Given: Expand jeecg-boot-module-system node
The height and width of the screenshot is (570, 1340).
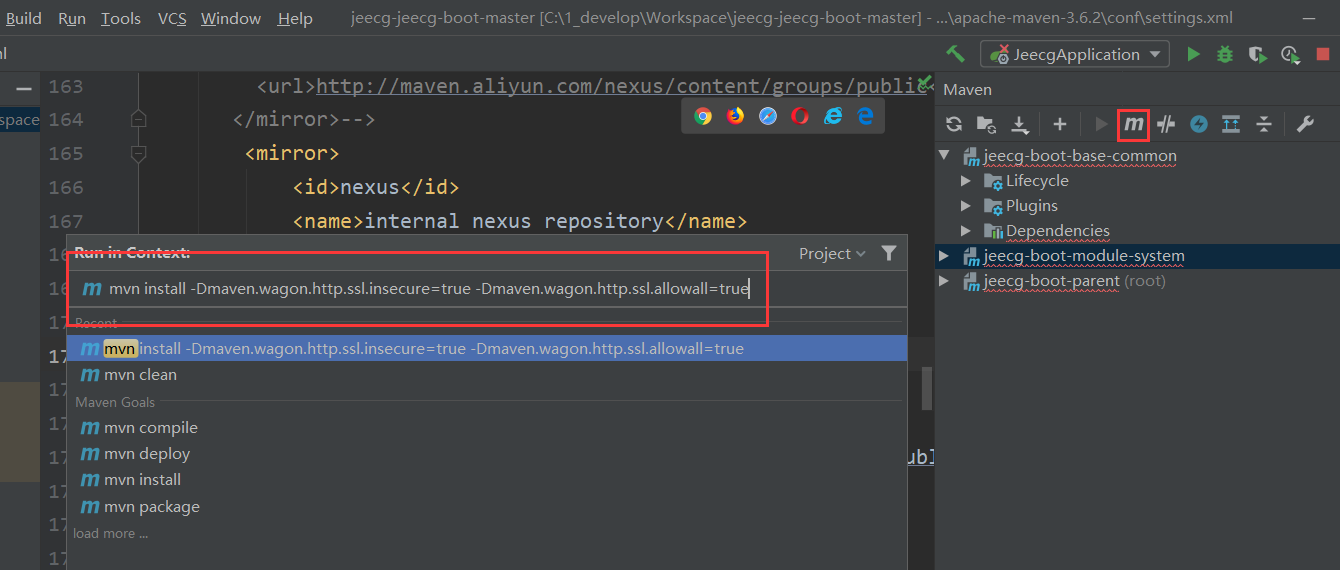Looking at the screenshot, I should (x=944, y=256).
